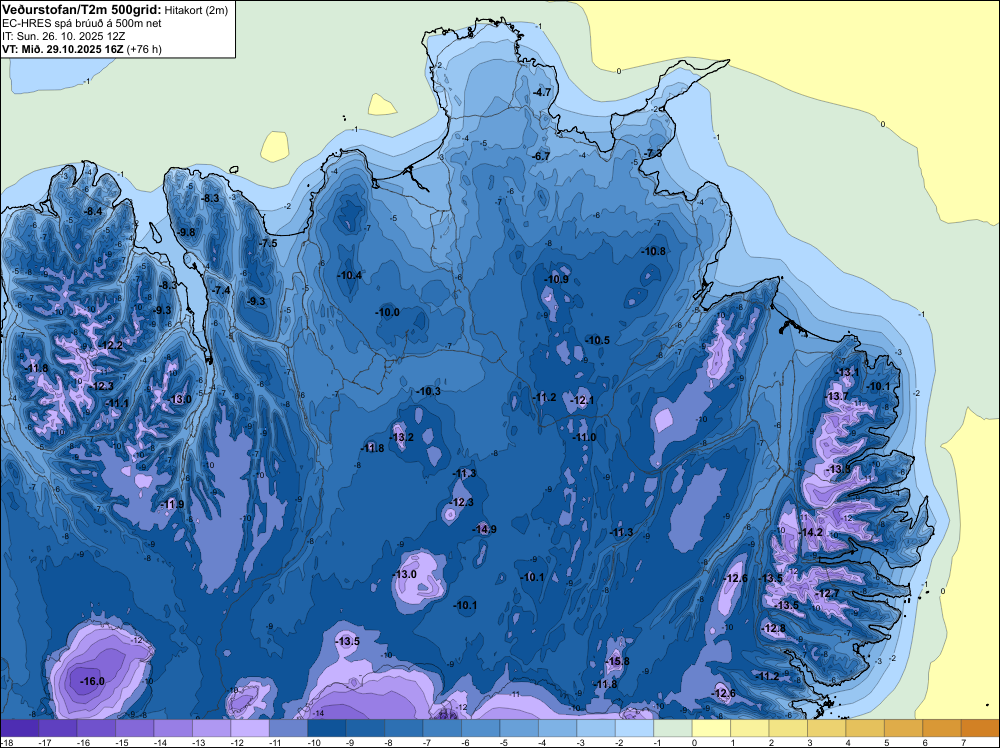The width and height of the screenshot is (1000, 748).
Task: Select the -7.4 temperature reading
Action: pyautogui.click(x=221, y=290)
